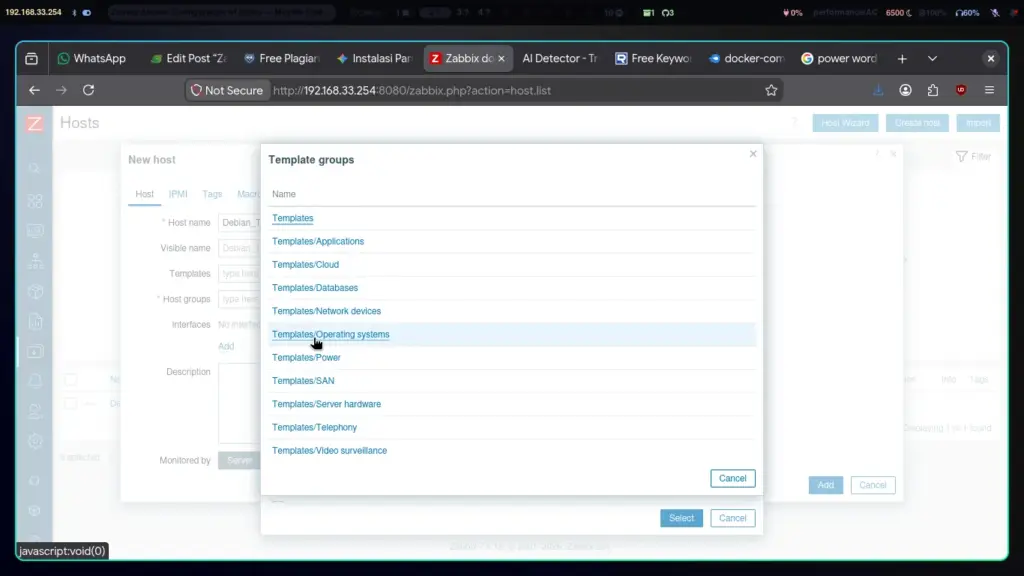Click the Visible name input field

tap(240, 248)
